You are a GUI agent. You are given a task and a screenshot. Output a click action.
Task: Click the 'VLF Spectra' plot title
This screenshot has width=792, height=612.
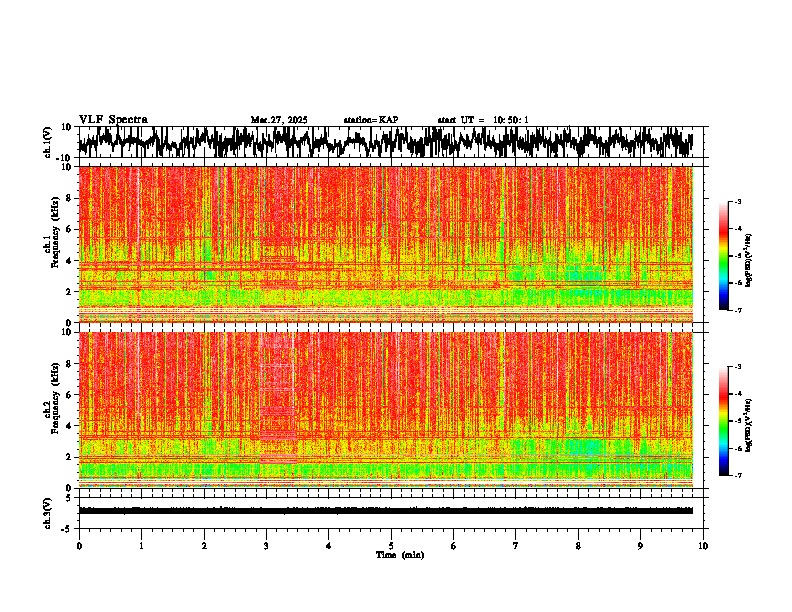113,120
